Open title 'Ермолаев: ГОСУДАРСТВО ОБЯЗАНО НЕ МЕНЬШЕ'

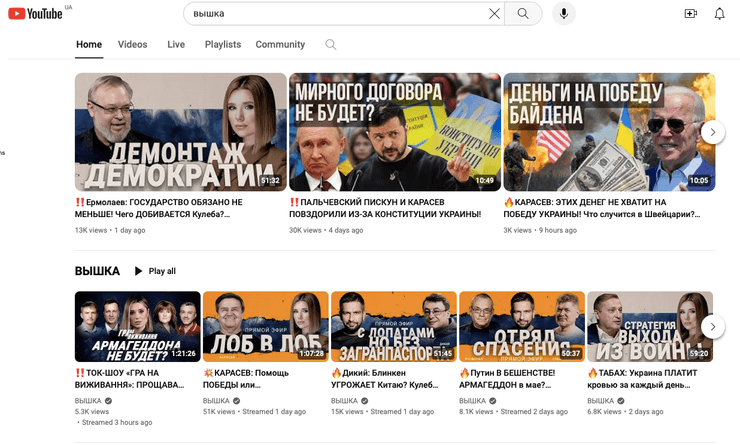pos(159,208)
